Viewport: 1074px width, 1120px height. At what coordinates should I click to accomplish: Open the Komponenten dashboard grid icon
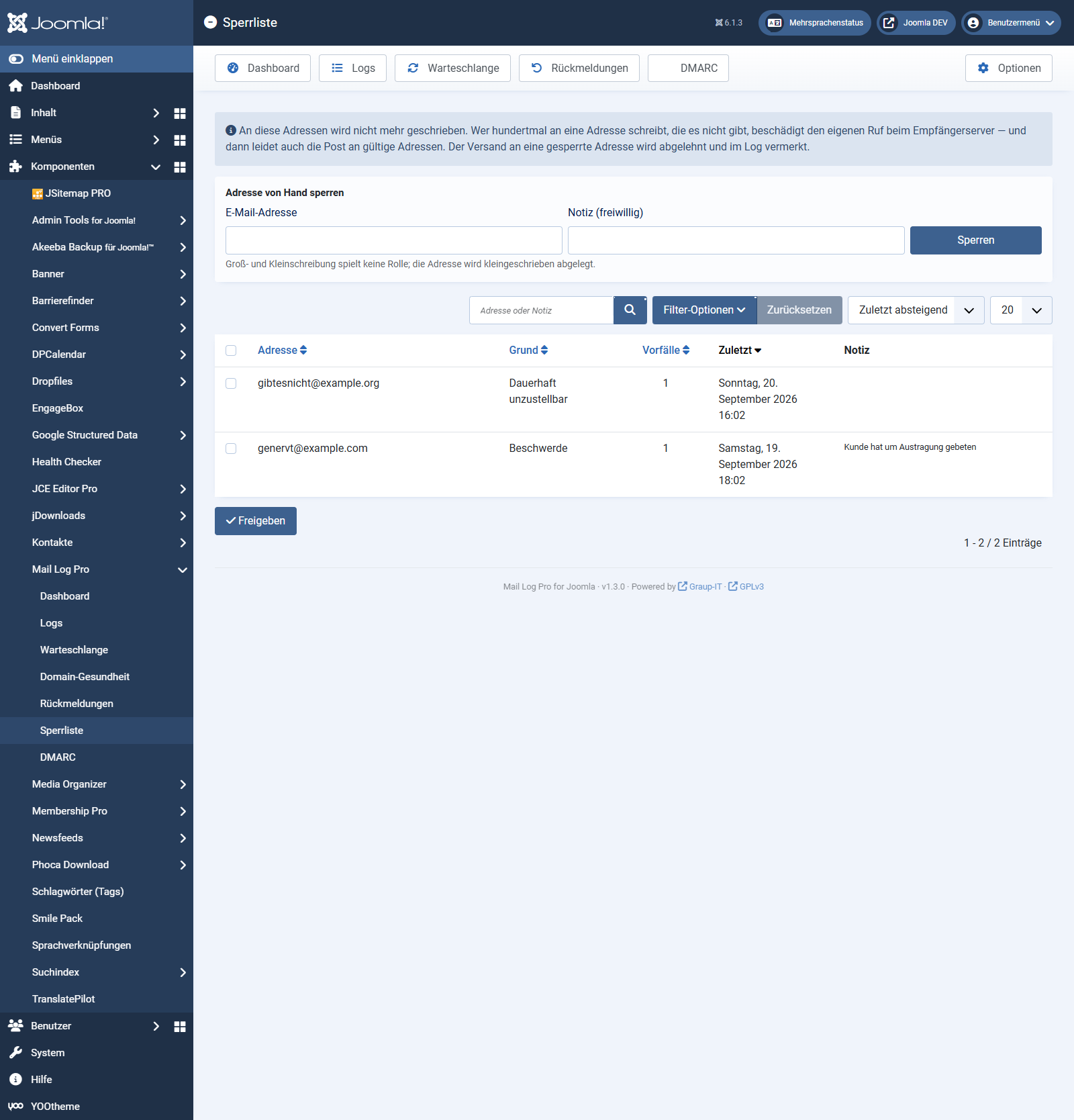tap(180, 167)
